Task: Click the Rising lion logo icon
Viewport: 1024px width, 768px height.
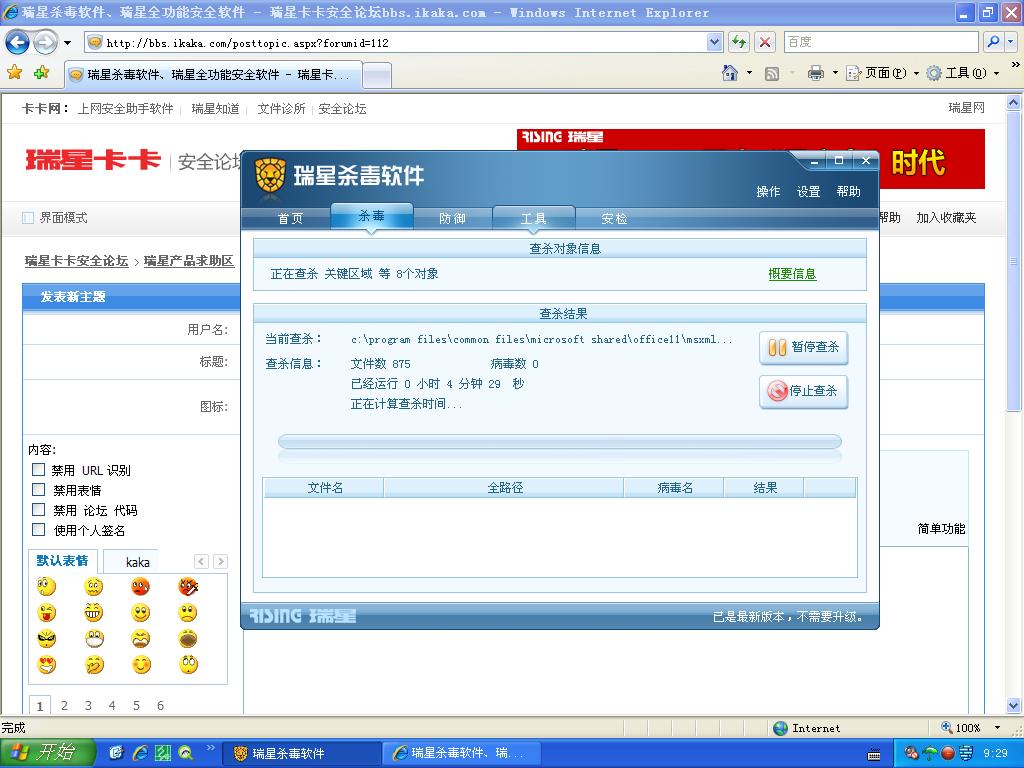Action: [270, 176]
